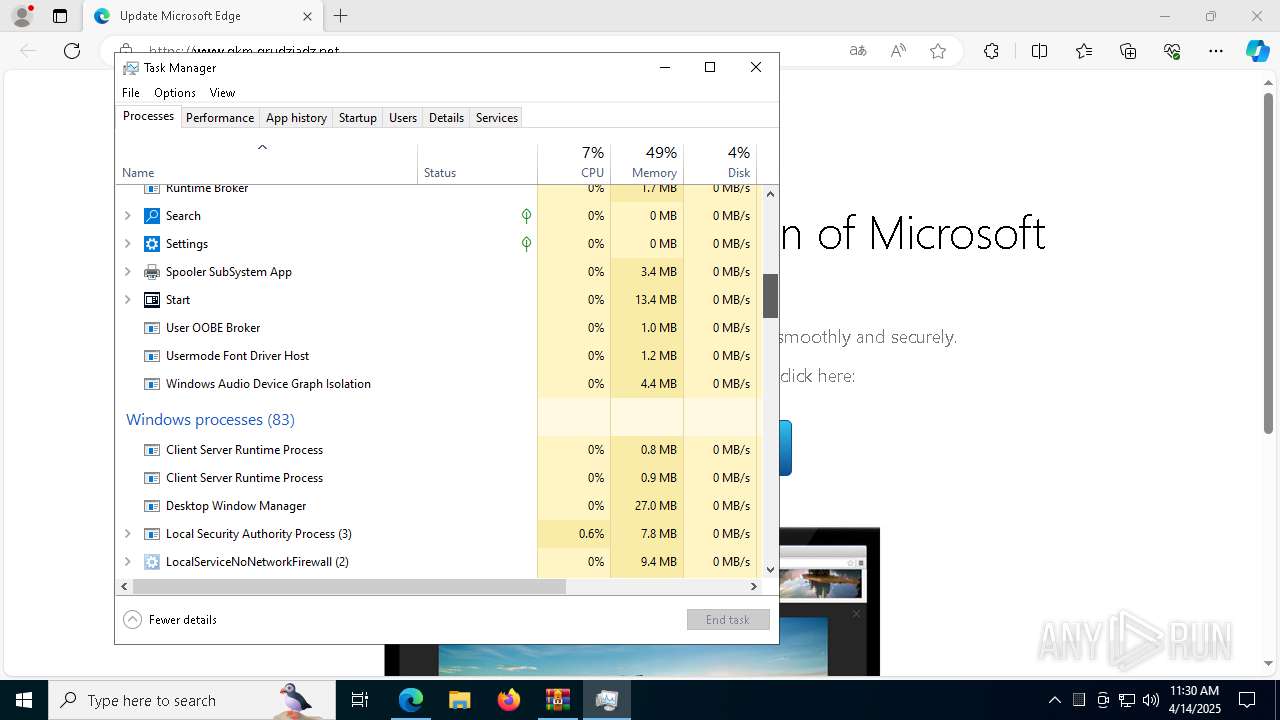This screenshot has width=1280, height=720.
Task: Click the Settings process gear icon
Action: (152, 244)
